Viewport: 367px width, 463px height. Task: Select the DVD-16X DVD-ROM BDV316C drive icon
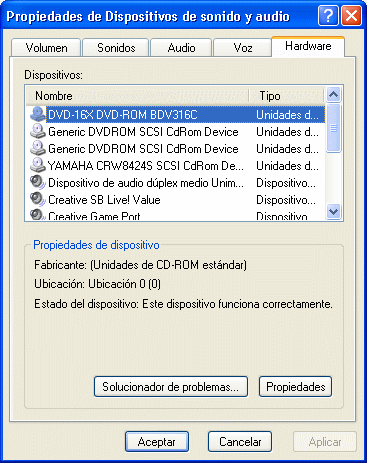click(x=38, y=115)
